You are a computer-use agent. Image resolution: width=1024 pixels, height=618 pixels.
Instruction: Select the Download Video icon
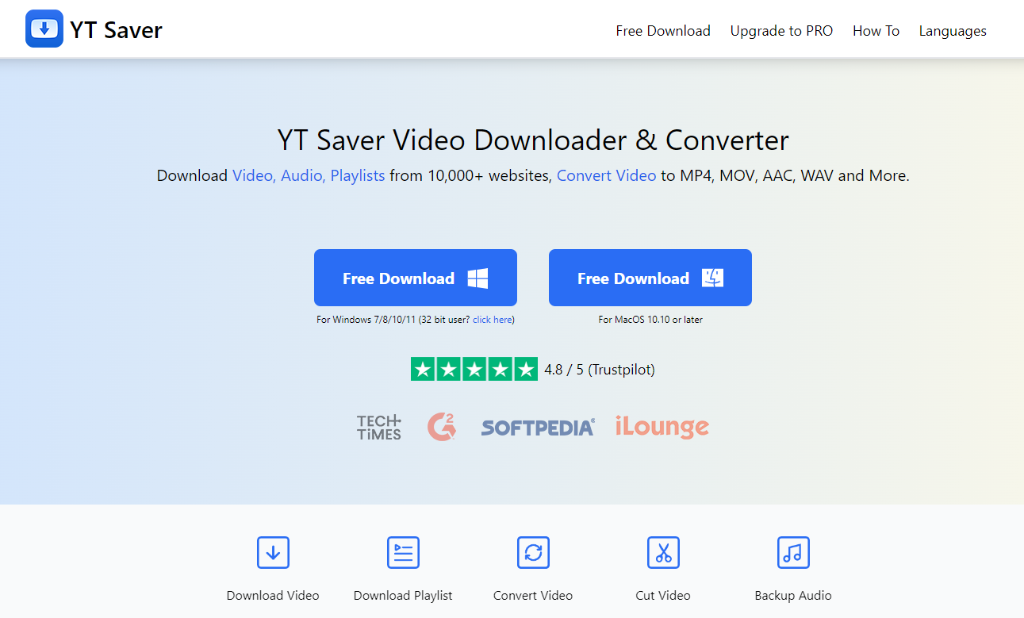coord(273,553)
